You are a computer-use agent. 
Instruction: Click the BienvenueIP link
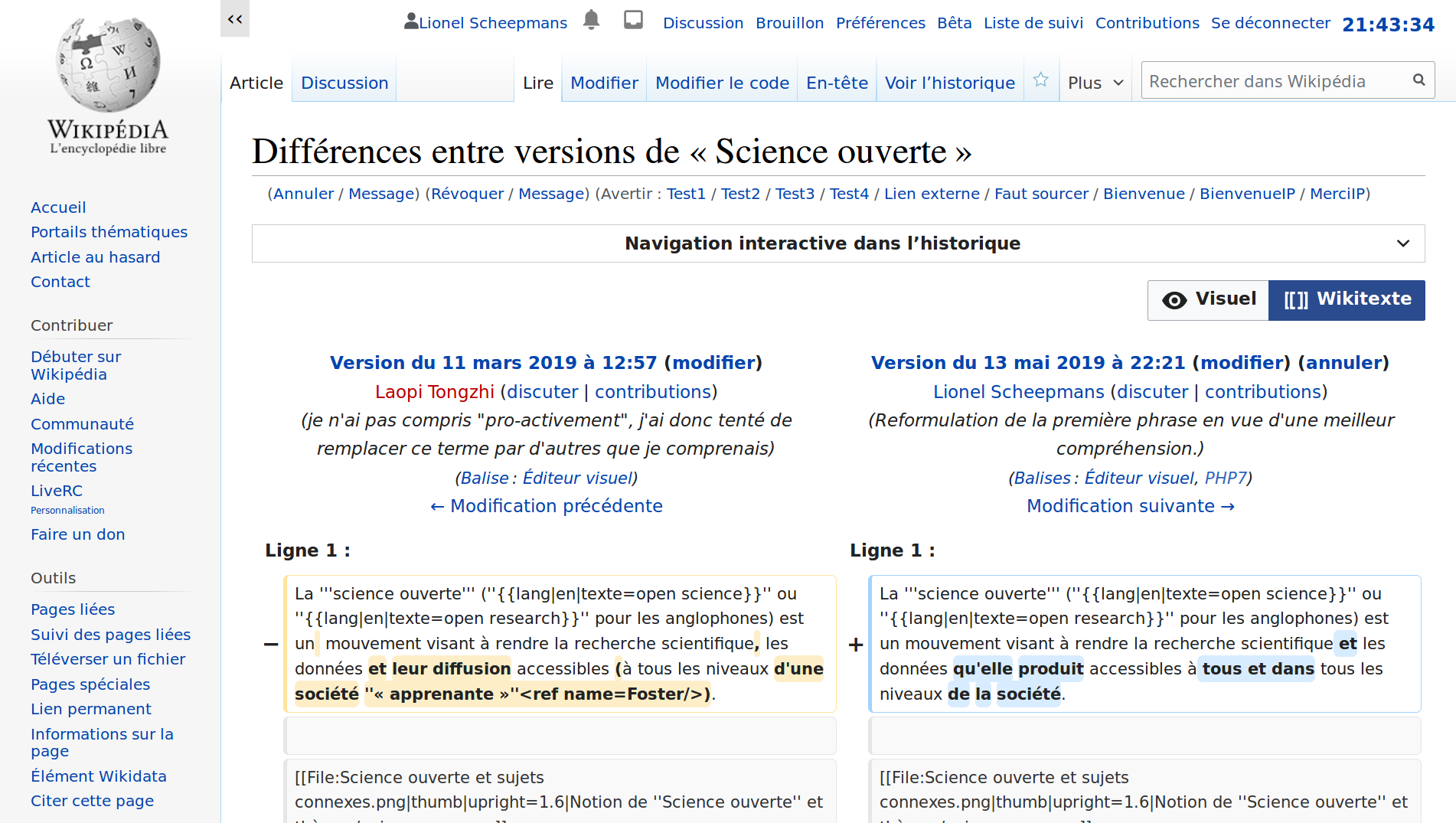(x=1247, y=194)
